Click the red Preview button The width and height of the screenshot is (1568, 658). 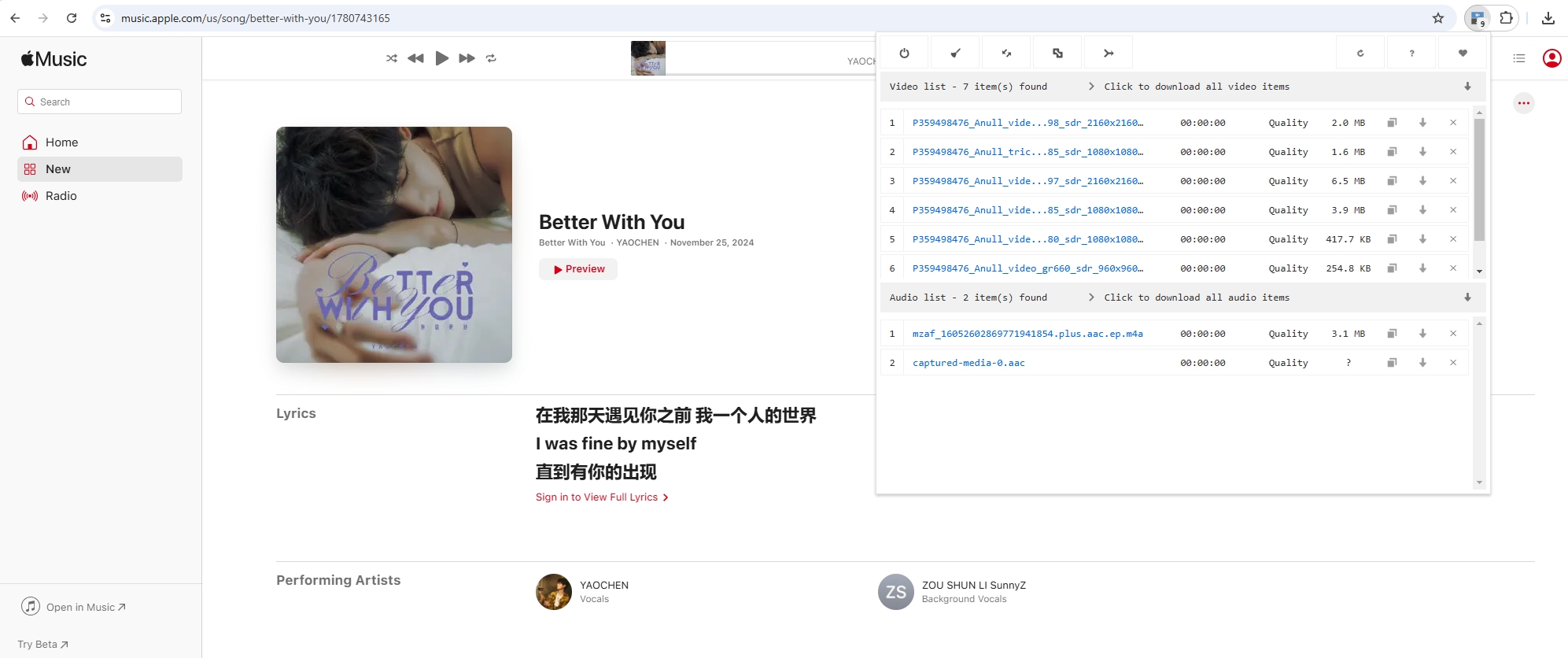pyautogui.click(x=578, y=269)
